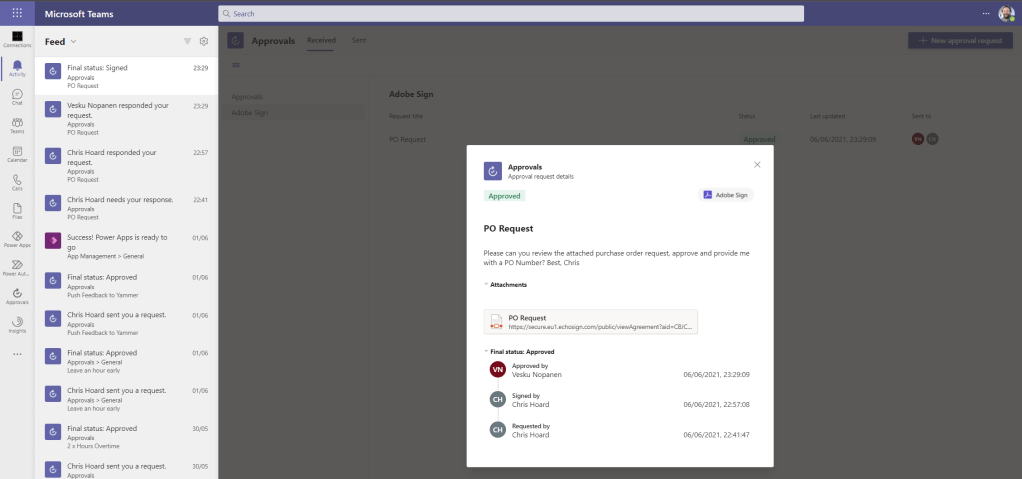Open feed settings gear icon

[203, 41]
